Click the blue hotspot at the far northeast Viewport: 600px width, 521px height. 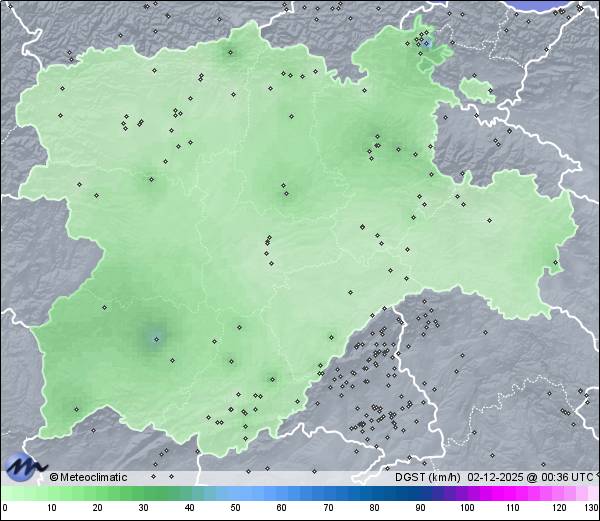(427, 43)
